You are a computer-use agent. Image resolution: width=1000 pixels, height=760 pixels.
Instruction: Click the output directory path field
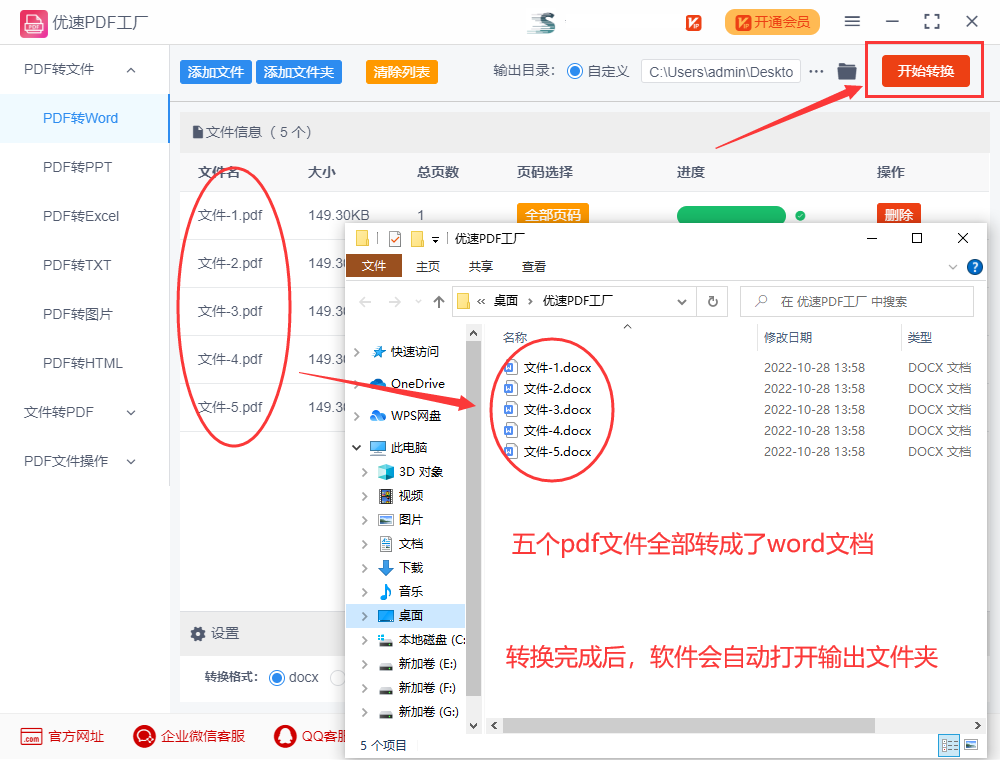[721, 72]
